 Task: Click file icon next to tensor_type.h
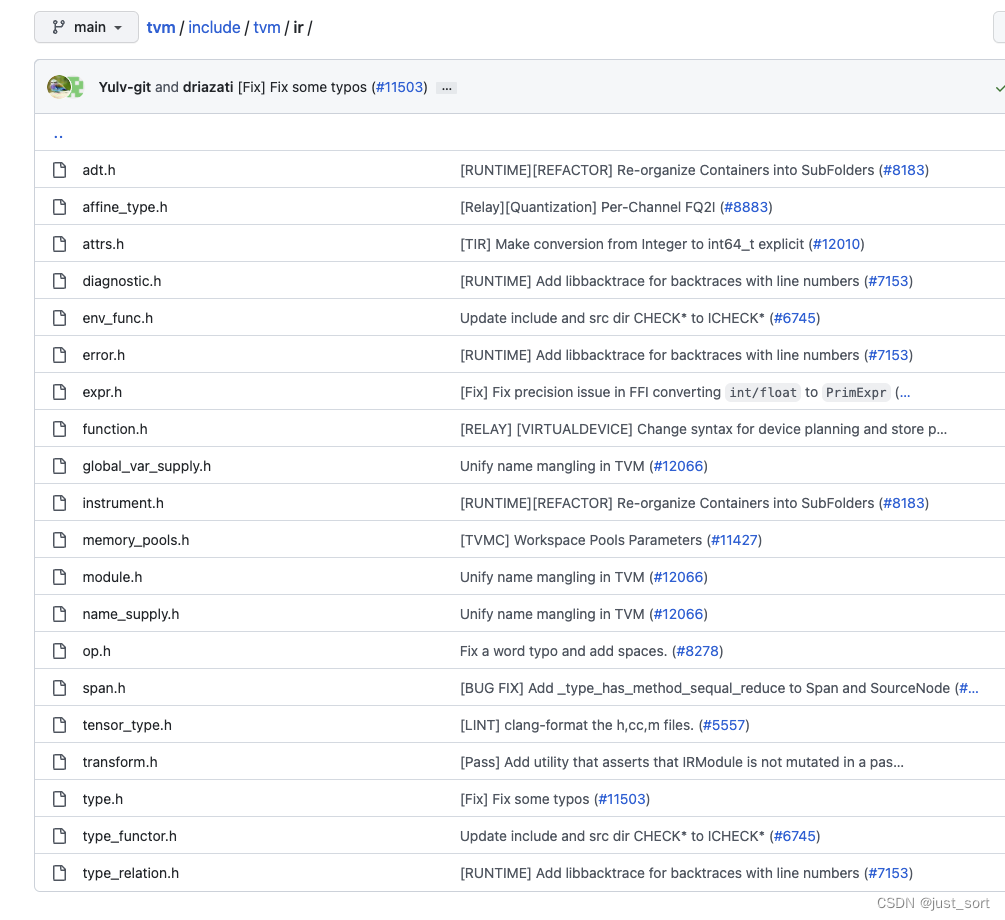[x=60, y=725]
